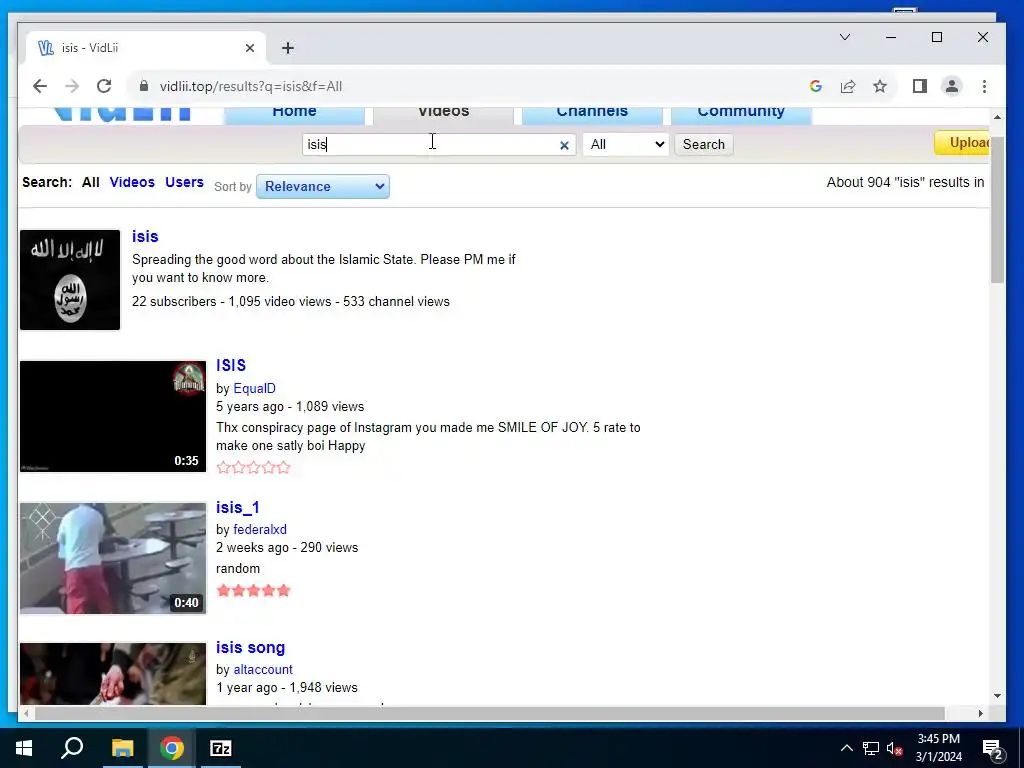Click the vertical page scrollbar
Screen dimensions: 1024x768
pos(997,210)
